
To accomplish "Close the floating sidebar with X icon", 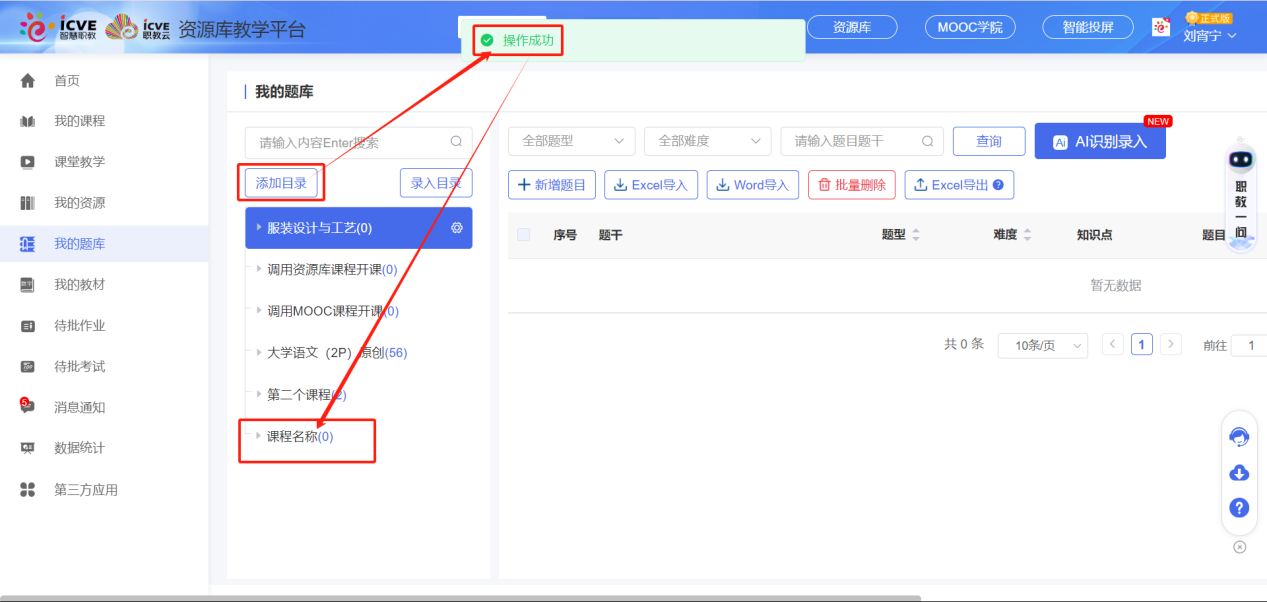I will (x=1240, y=547).
